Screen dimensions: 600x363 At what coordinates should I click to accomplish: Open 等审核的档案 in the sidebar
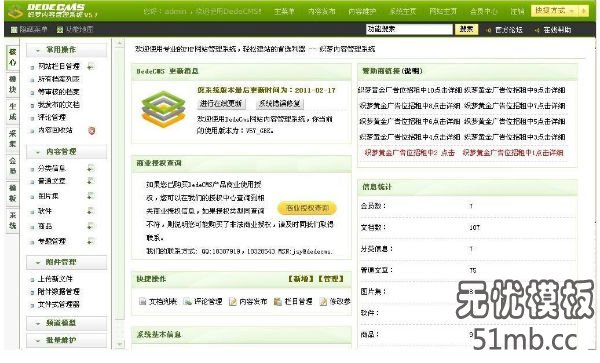59,92
